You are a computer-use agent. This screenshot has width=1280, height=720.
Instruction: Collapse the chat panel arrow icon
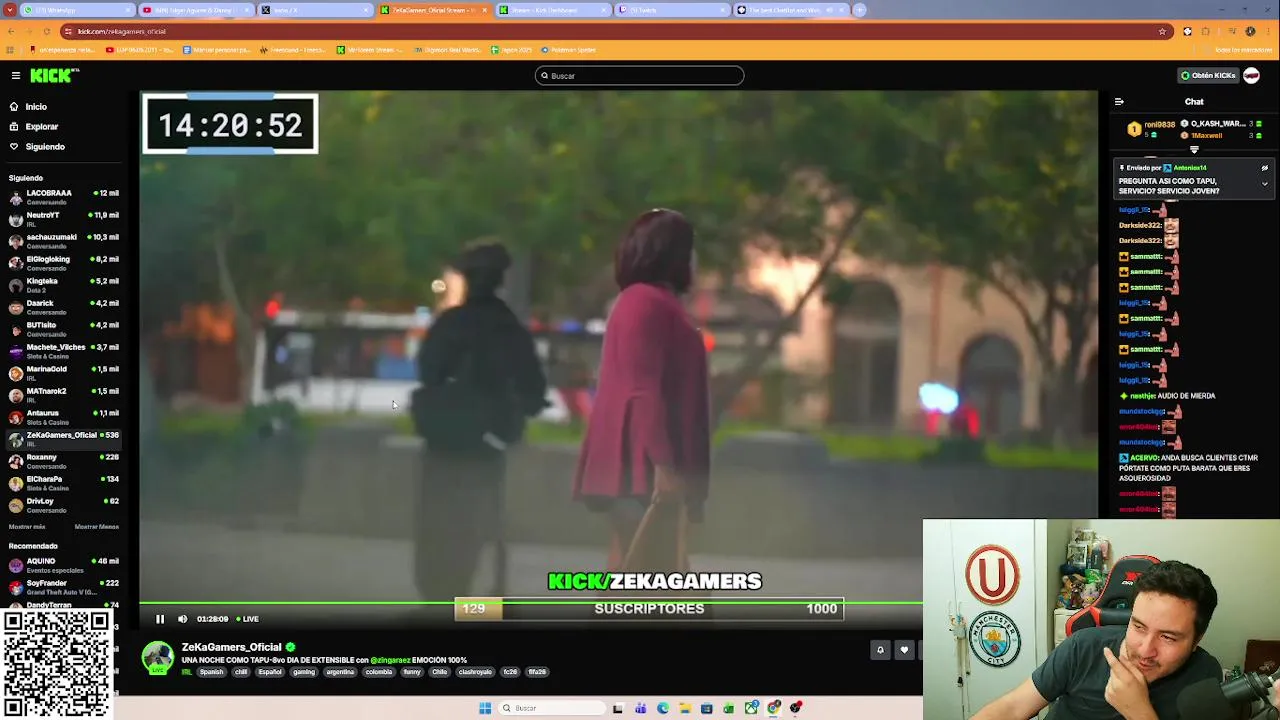click(1119, 101)
